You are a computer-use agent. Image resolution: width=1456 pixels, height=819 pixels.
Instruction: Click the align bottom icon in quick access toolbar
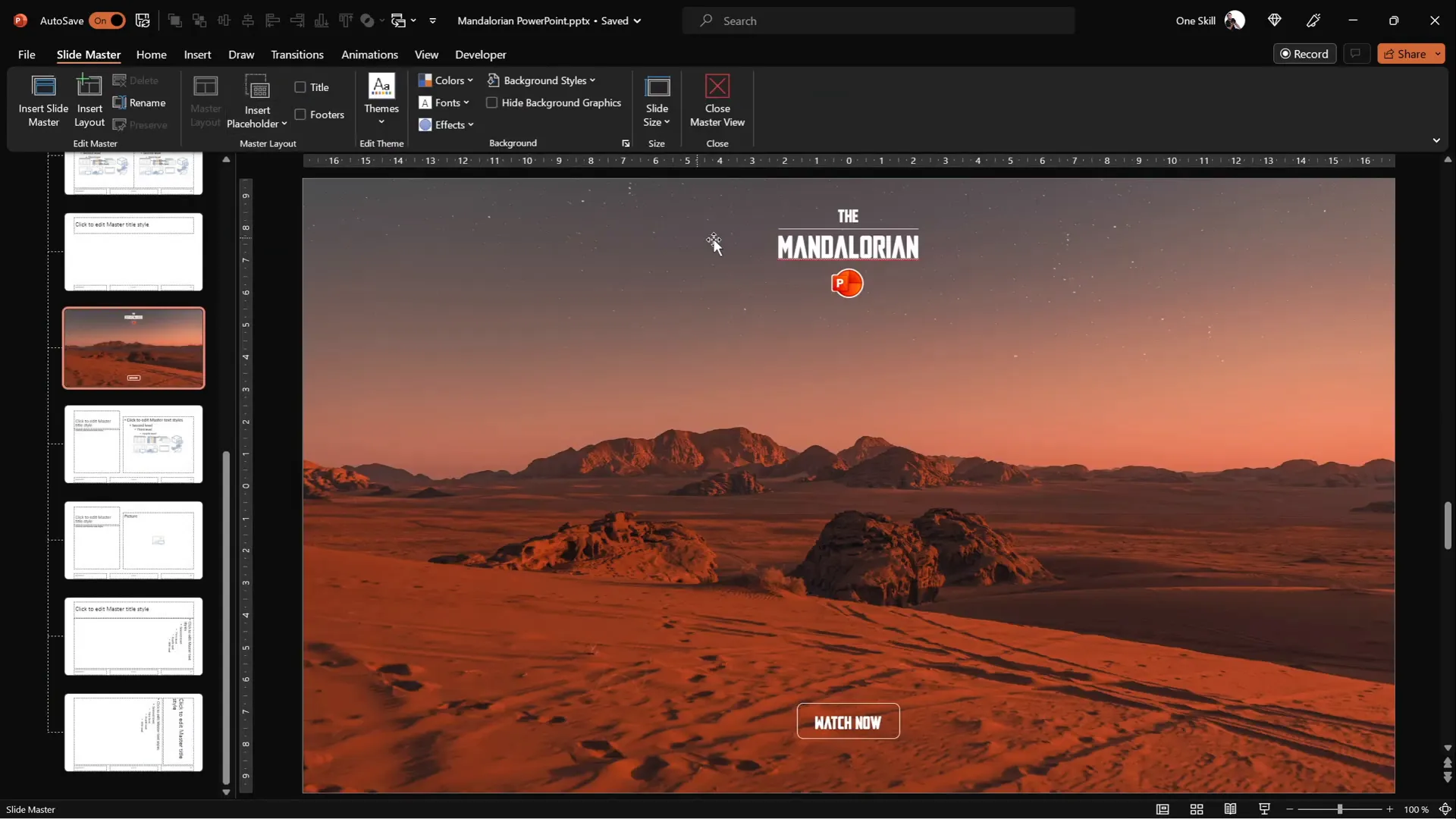tap(322, 20)
